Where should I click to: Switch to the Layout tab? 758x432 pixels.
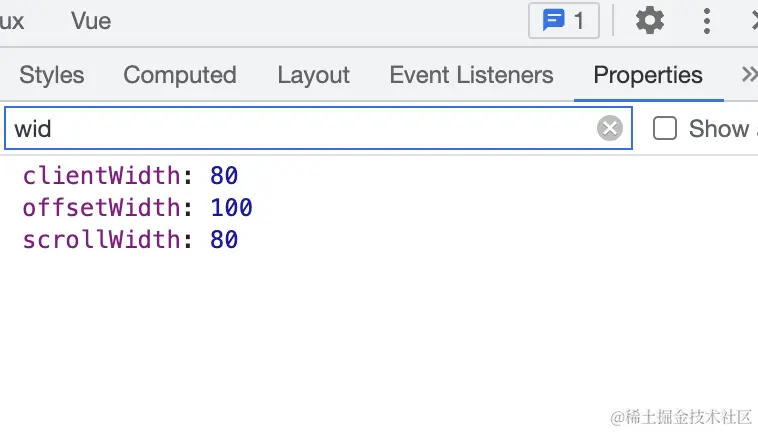coord(313,75)
